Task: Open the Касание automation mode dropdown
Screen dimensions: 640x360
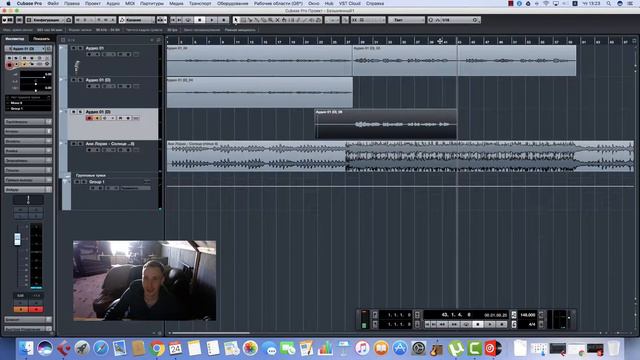Action: pos(137,20)
